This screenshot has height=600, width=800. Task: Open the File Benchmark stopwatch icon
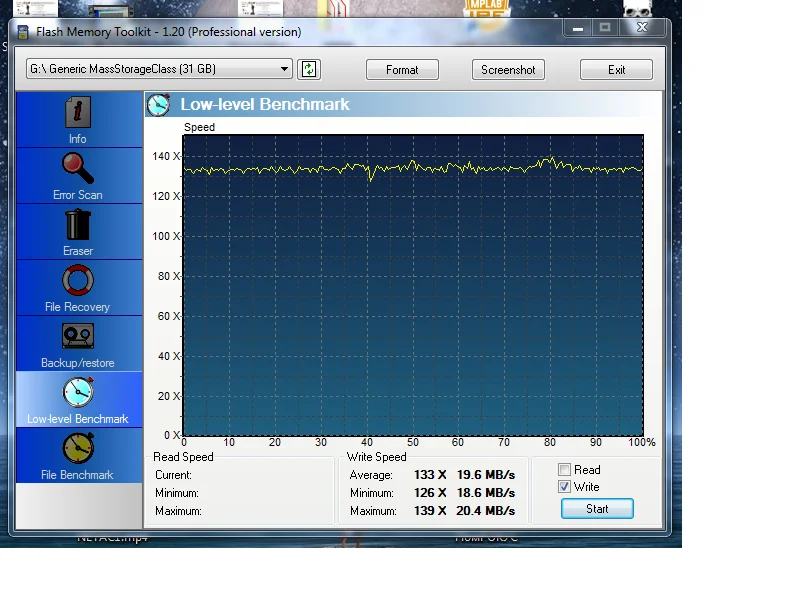(x=78, y=448)
